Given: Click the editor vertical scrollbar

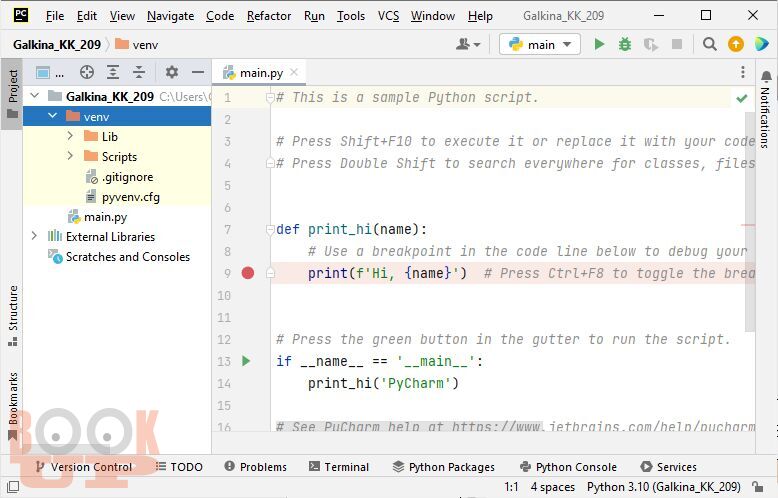Looking at the screenshot, I should [750, 222].
